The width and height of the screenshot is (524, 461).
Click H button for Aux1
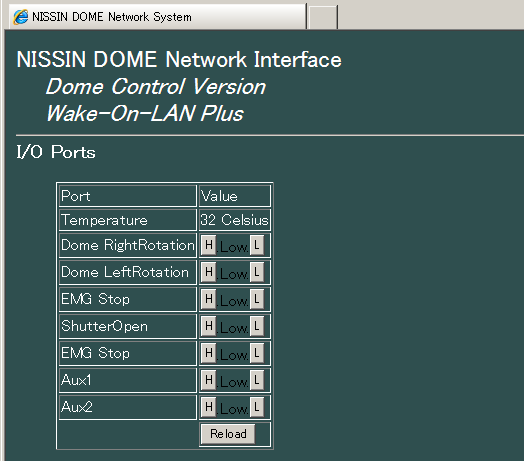pyautogui.click(x=209, y=380)
